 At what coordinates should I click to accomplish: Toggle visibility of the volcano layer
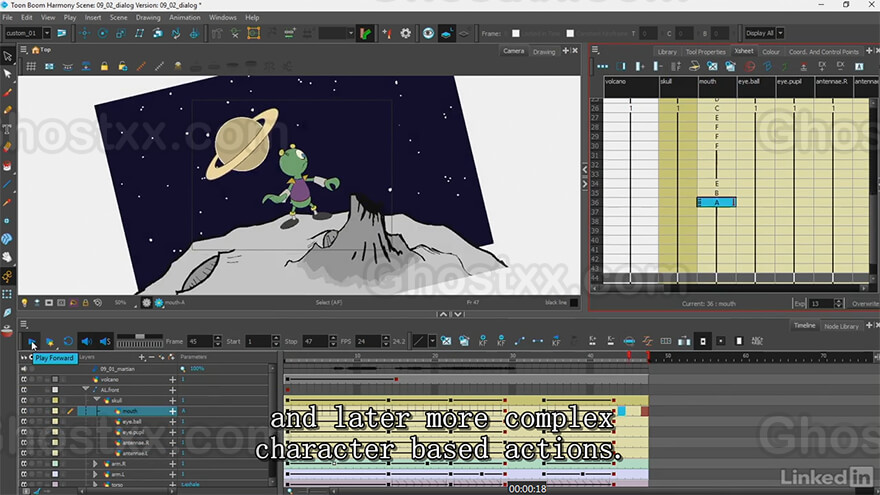tap(24, 379)
